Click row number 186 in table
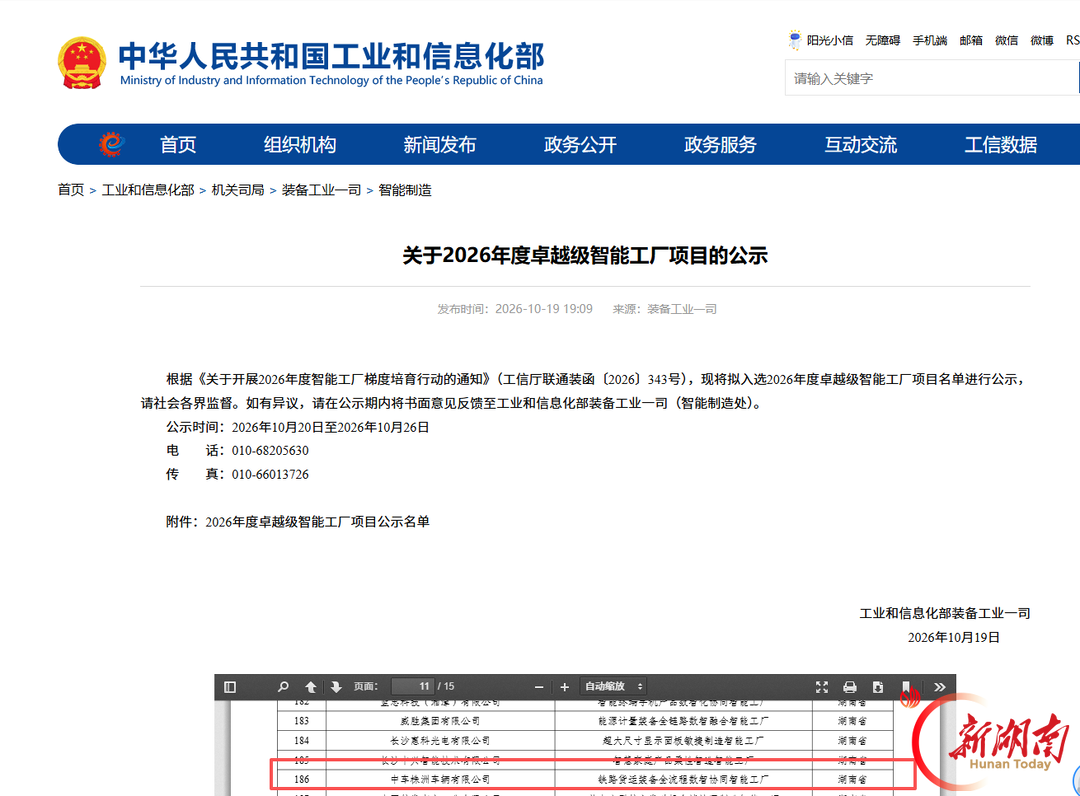This screenshot has width=1080, height=796. (302, 779)
